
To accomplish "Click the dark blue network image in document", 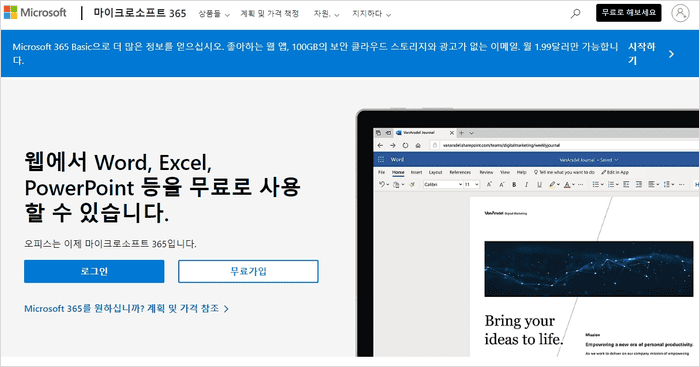I will 589,269.
